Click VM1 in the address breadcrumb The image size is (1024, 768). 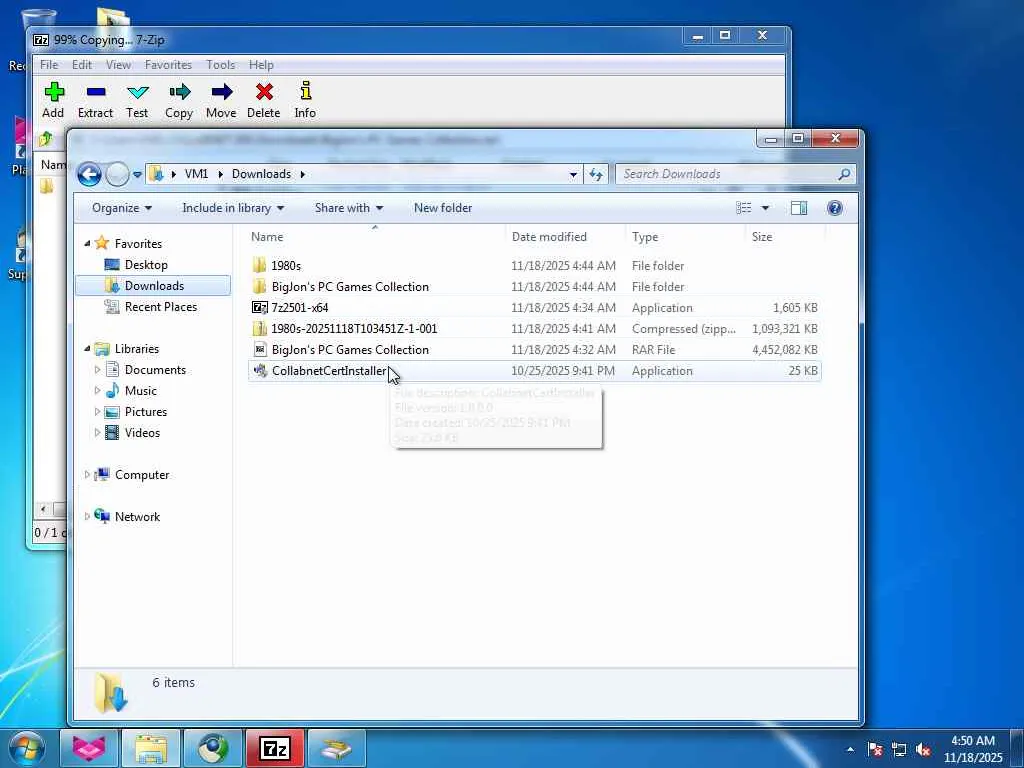(196, 174)
